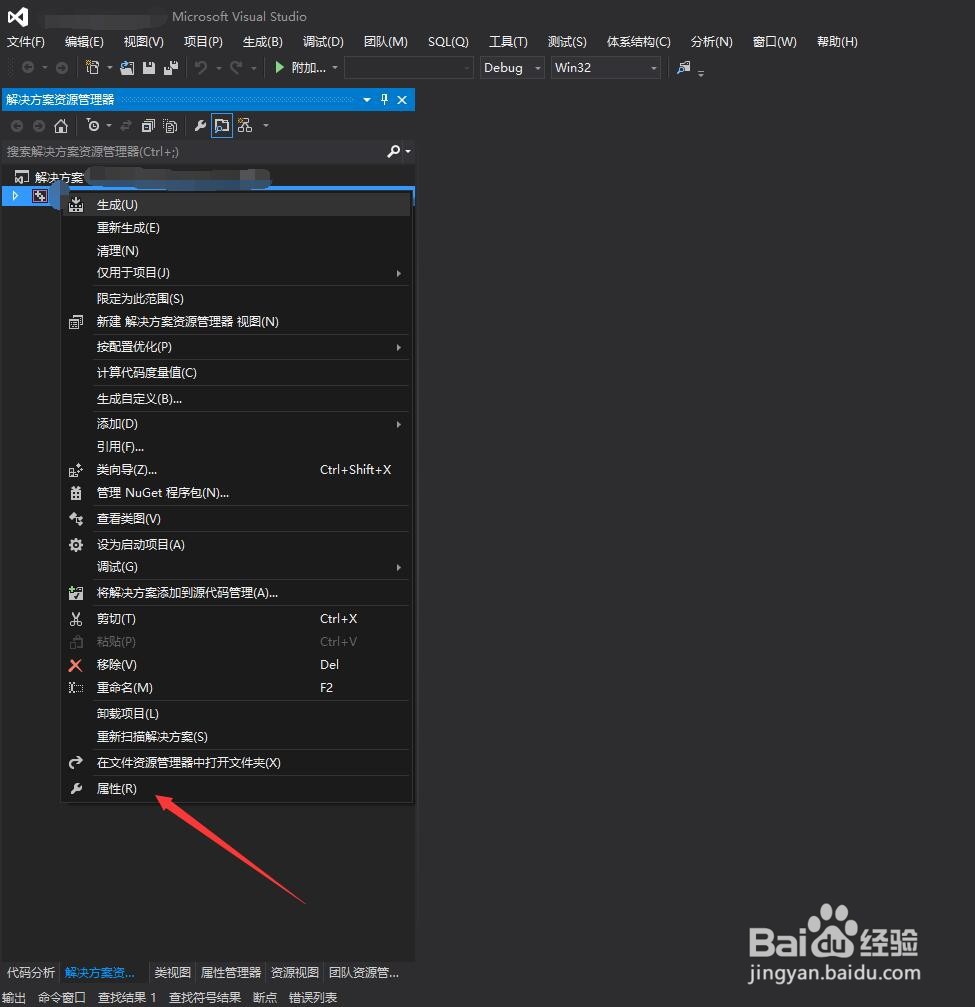The image size is (975, 1007).
Task: Switch to the 类视图 tab at the bottom
Action: point(171,971)
